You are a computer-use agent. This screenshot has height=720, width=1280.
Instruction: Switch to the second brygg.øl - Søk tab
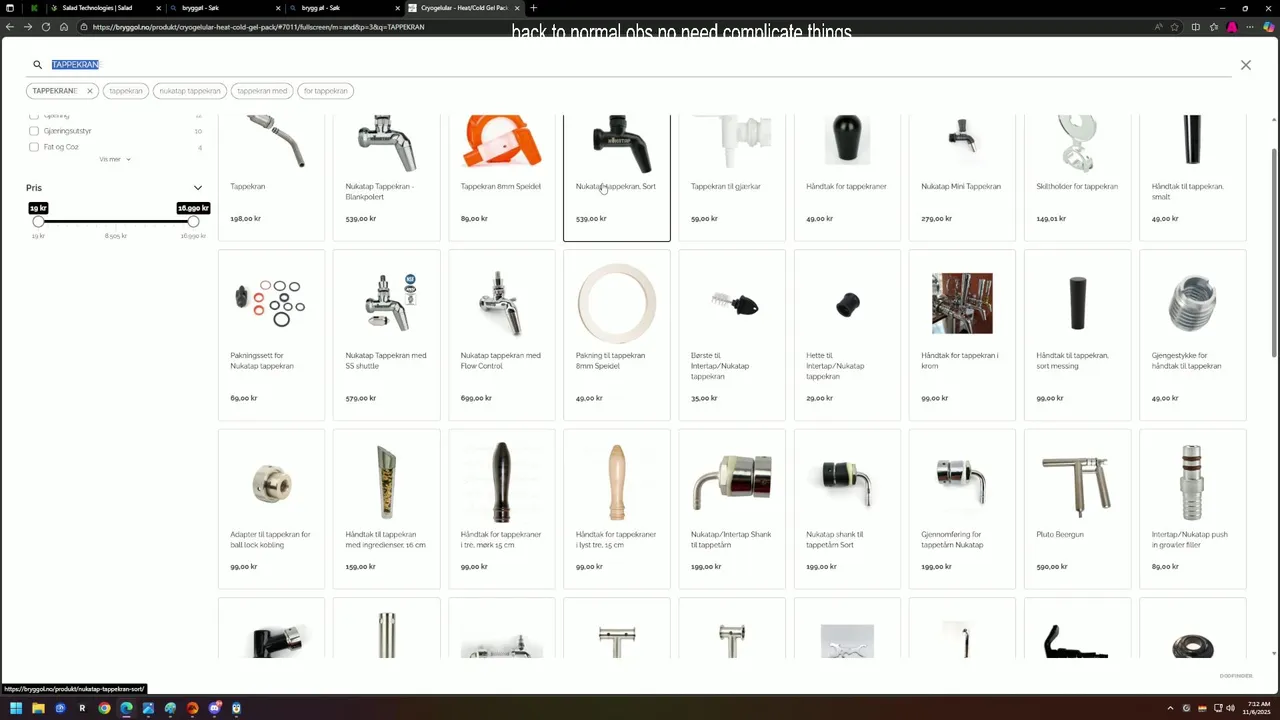pos(343,8)
